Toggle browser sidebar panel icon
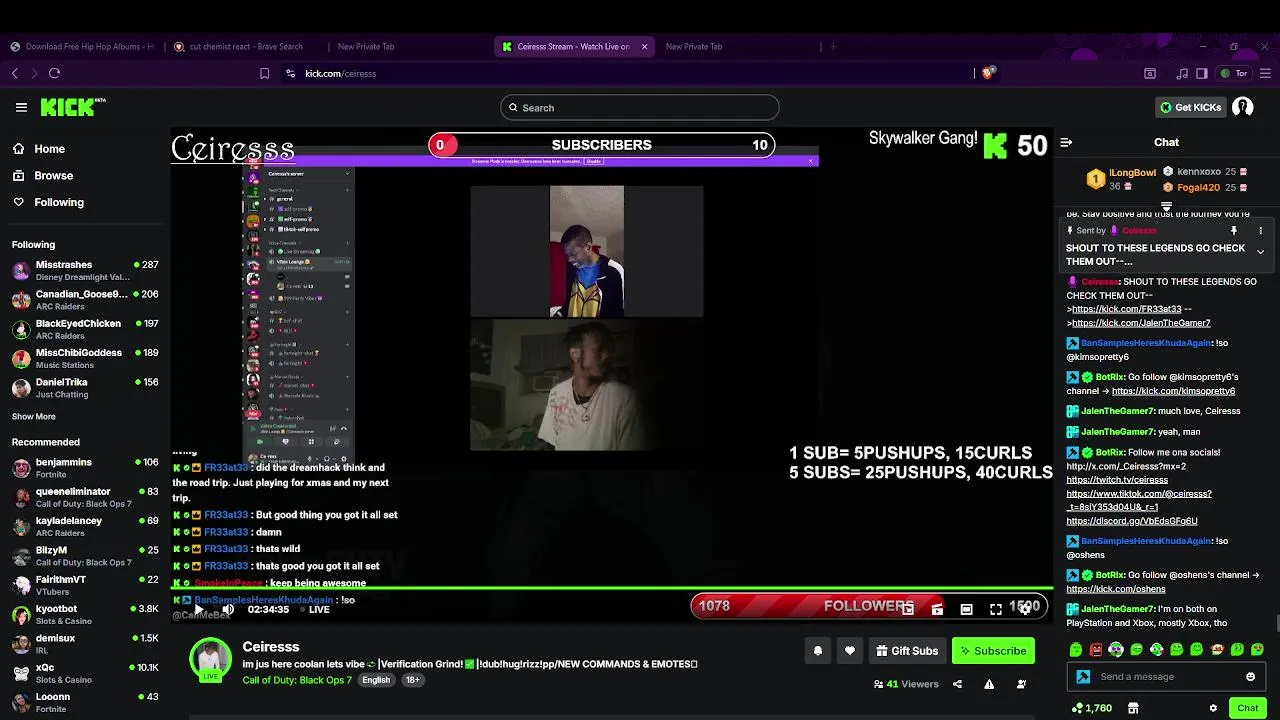This screenshot has height=720, width=1280. [1202, 73]
